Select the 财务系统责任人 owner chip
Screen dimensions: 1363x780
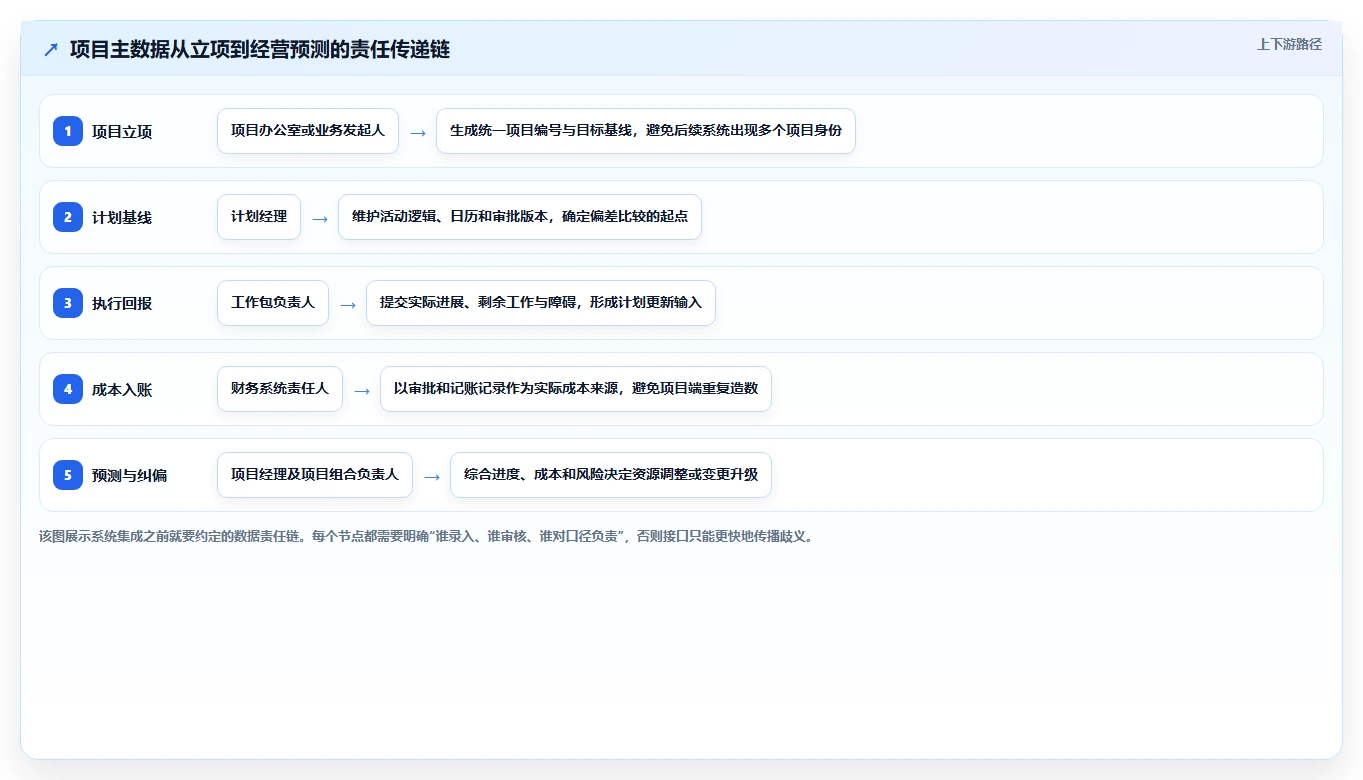[x=280, y=389]
